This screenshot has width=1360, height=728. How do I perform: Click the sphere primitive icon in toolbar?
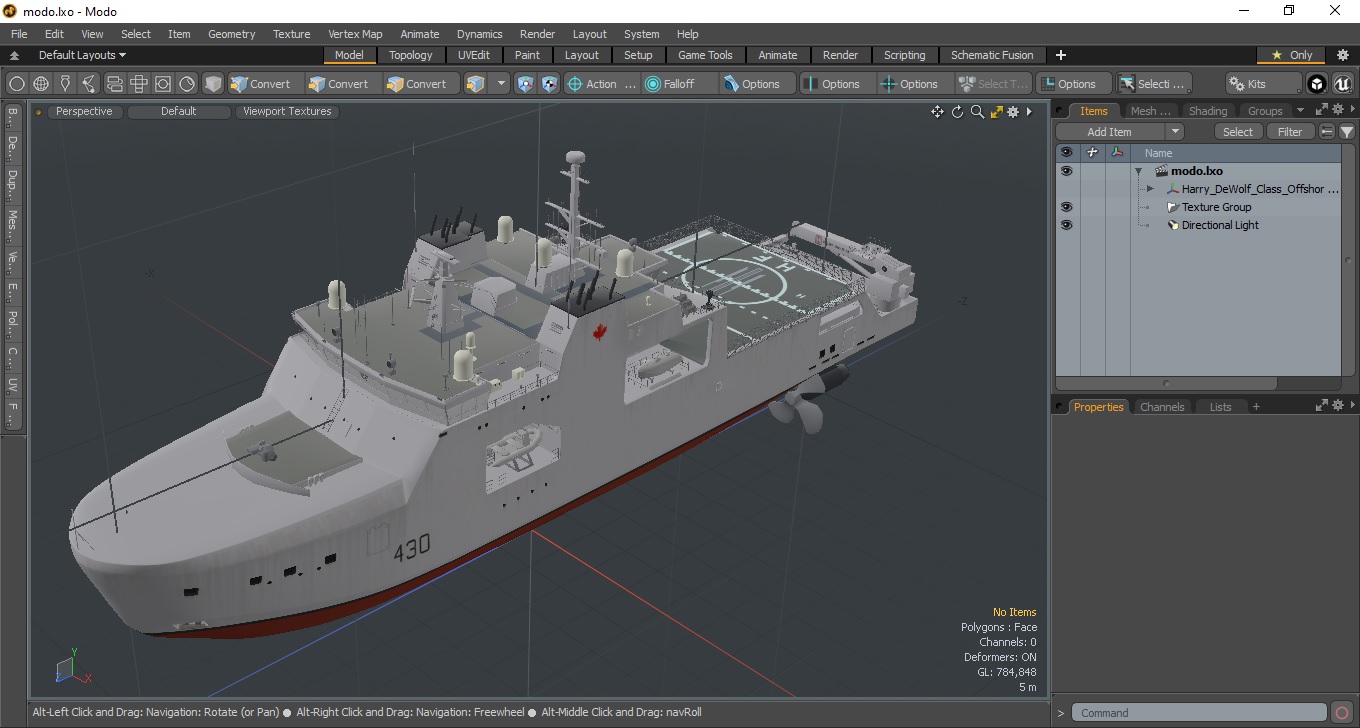click(17, 84)
